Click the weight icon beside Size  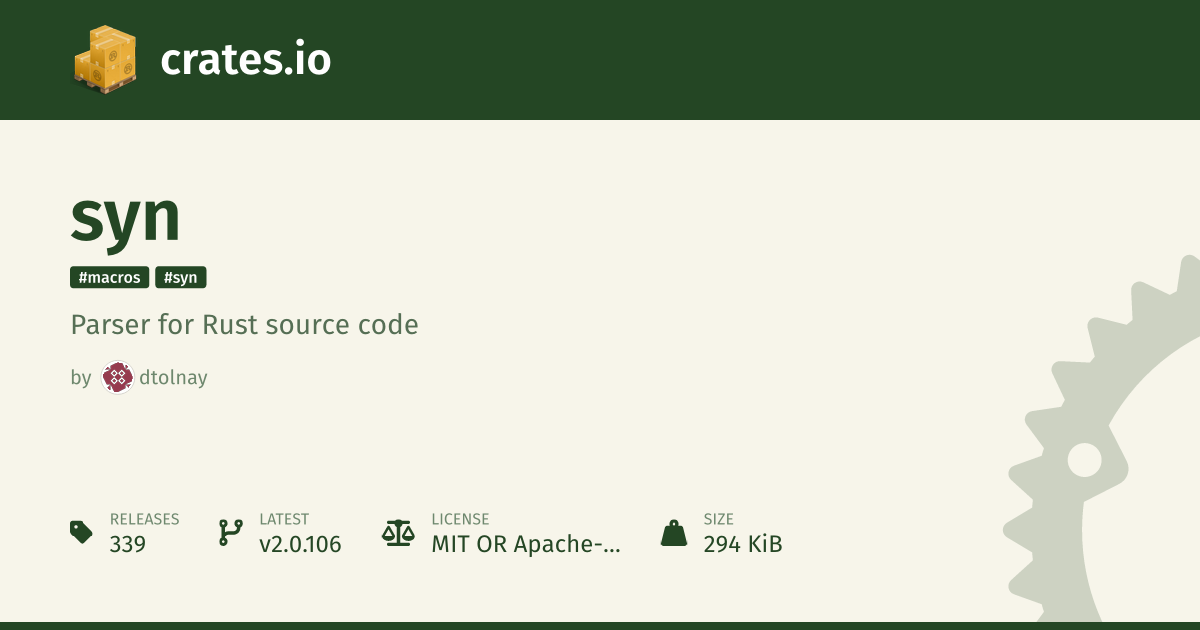(674, 532)
